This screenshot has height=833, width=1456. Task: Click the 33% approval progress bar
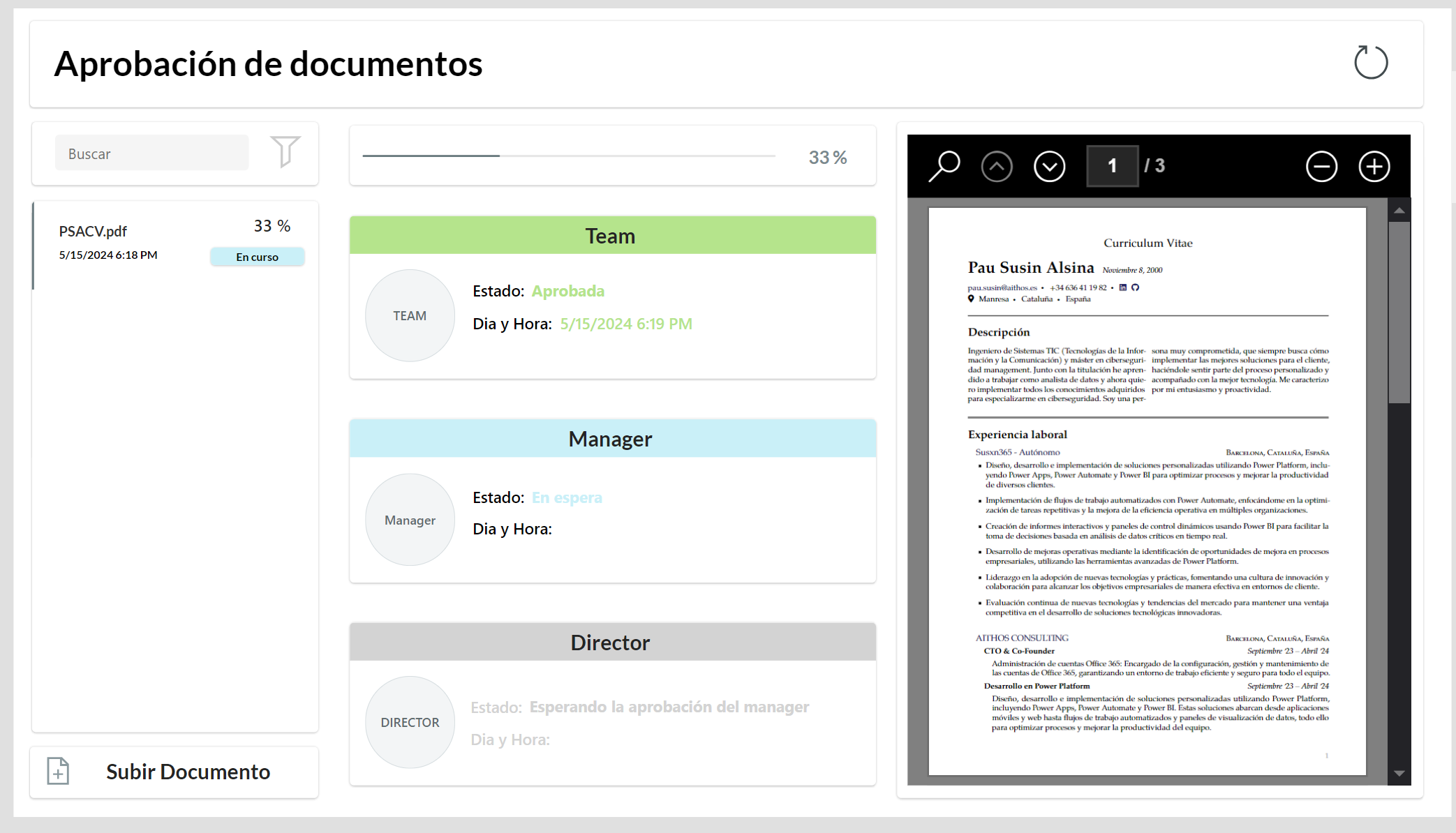click(x=569, y=156)
